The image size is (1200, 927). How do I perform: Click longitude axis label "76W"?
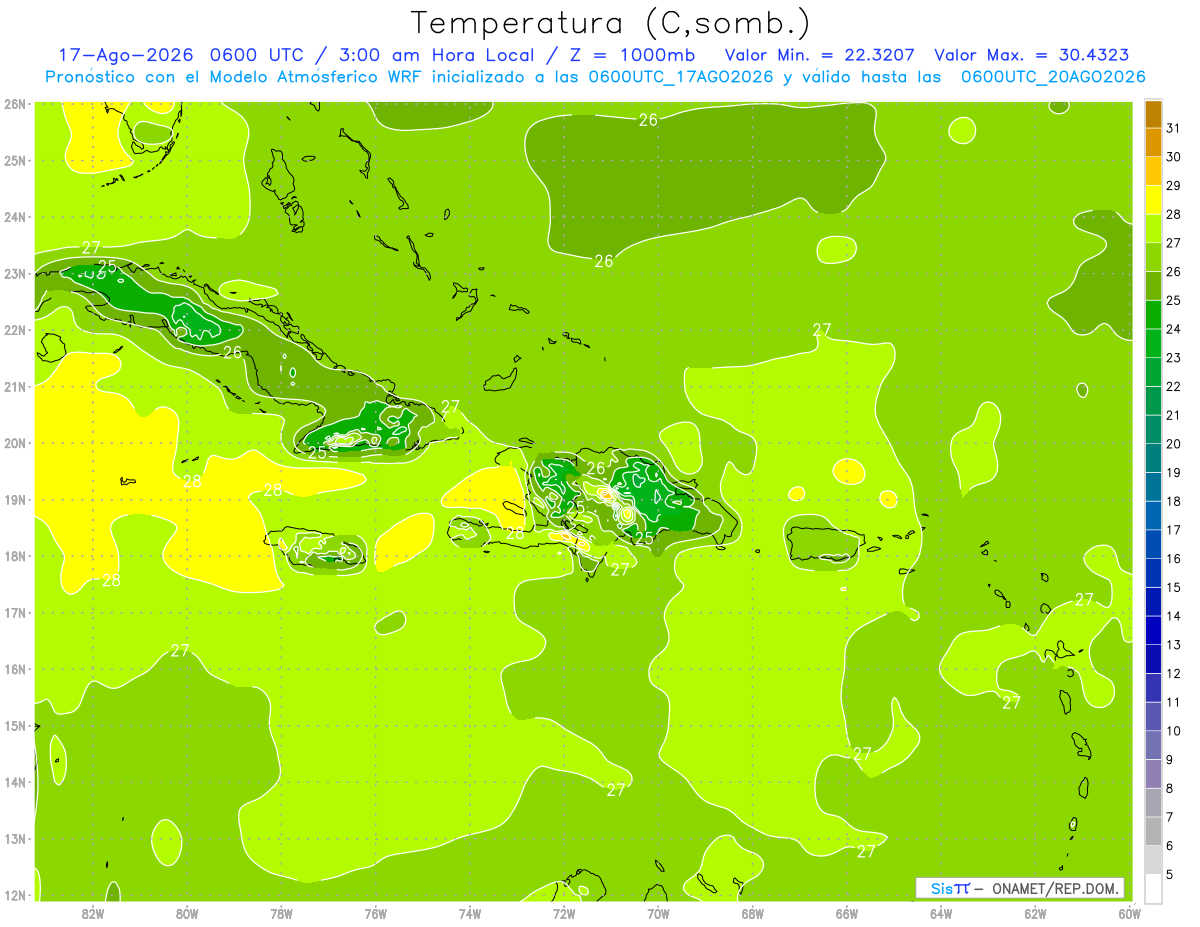pyautogui.click(x=376, y=913)
